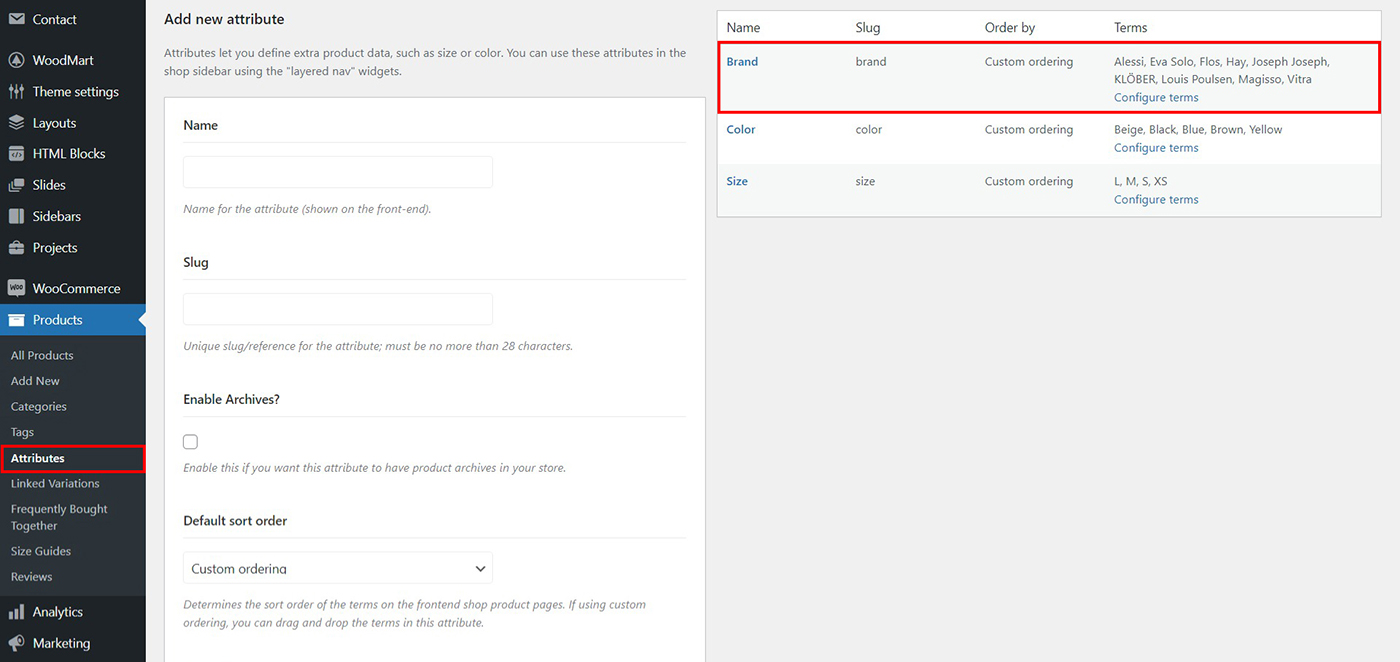Select the Products menu item
The width and height of the screenshot is (1400, 662).
point(73,320)
